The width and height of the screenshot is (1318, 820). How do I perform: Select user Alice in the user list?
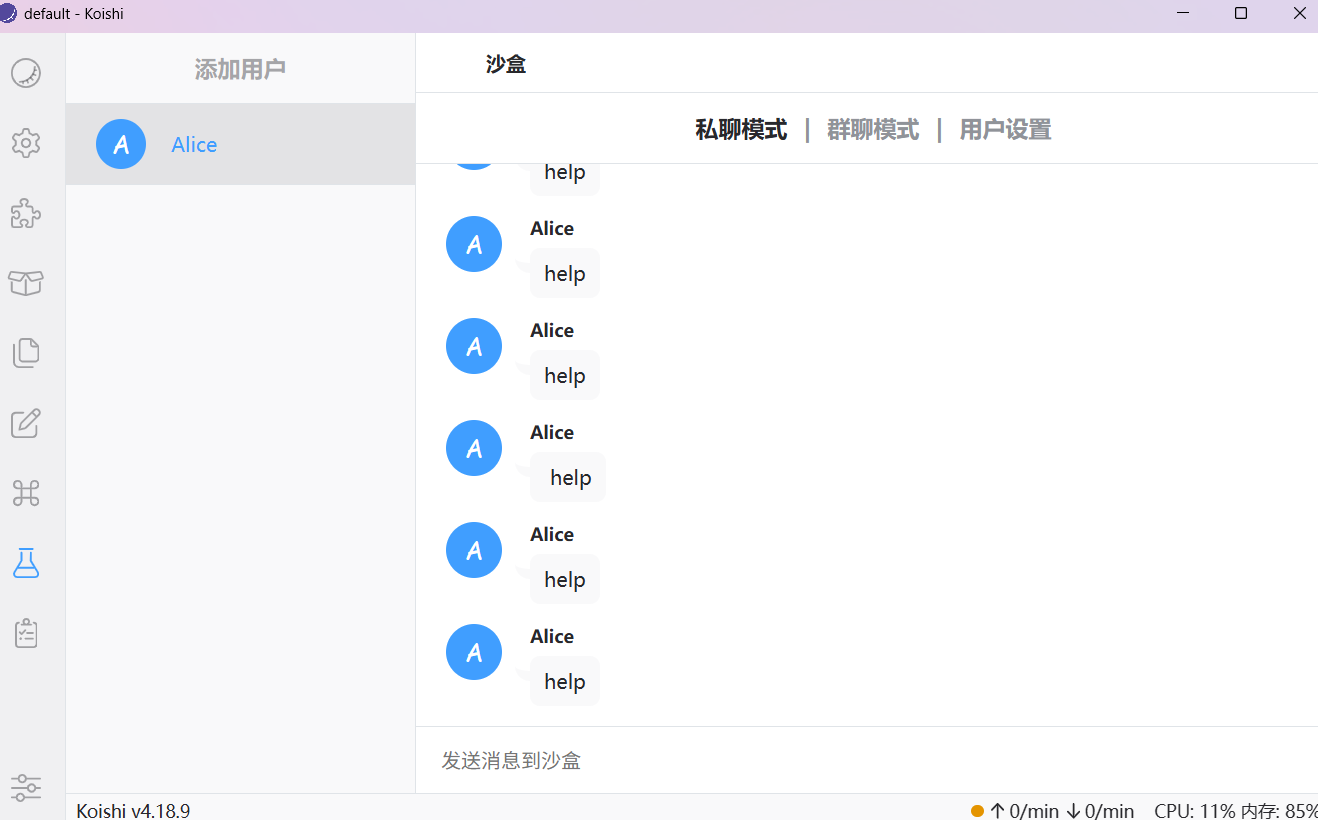pyautogui.click(x=194, y=145)
